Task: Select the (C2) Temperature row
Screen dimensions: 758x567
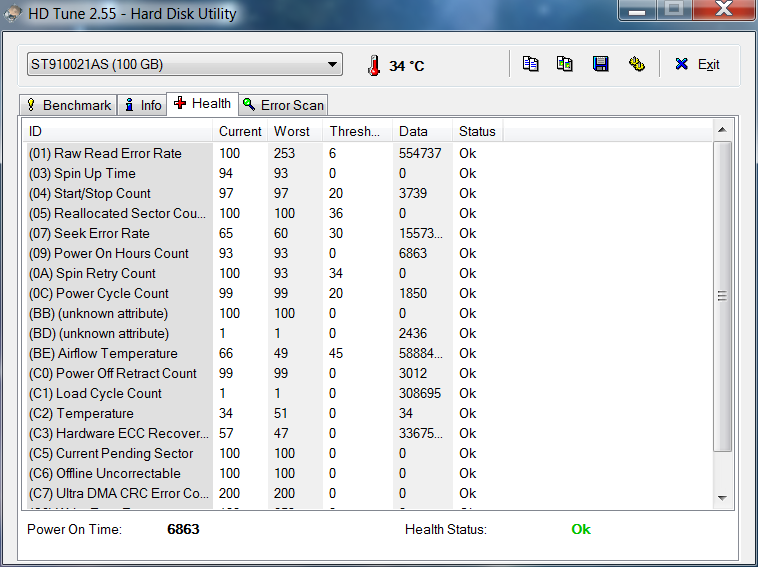Action: pyautogui.click(x=367, y=414)
